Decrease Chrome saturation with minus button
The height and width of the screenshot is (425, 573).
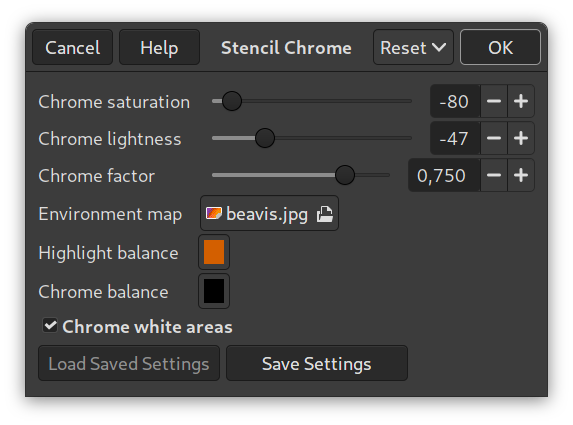[494, 101]
